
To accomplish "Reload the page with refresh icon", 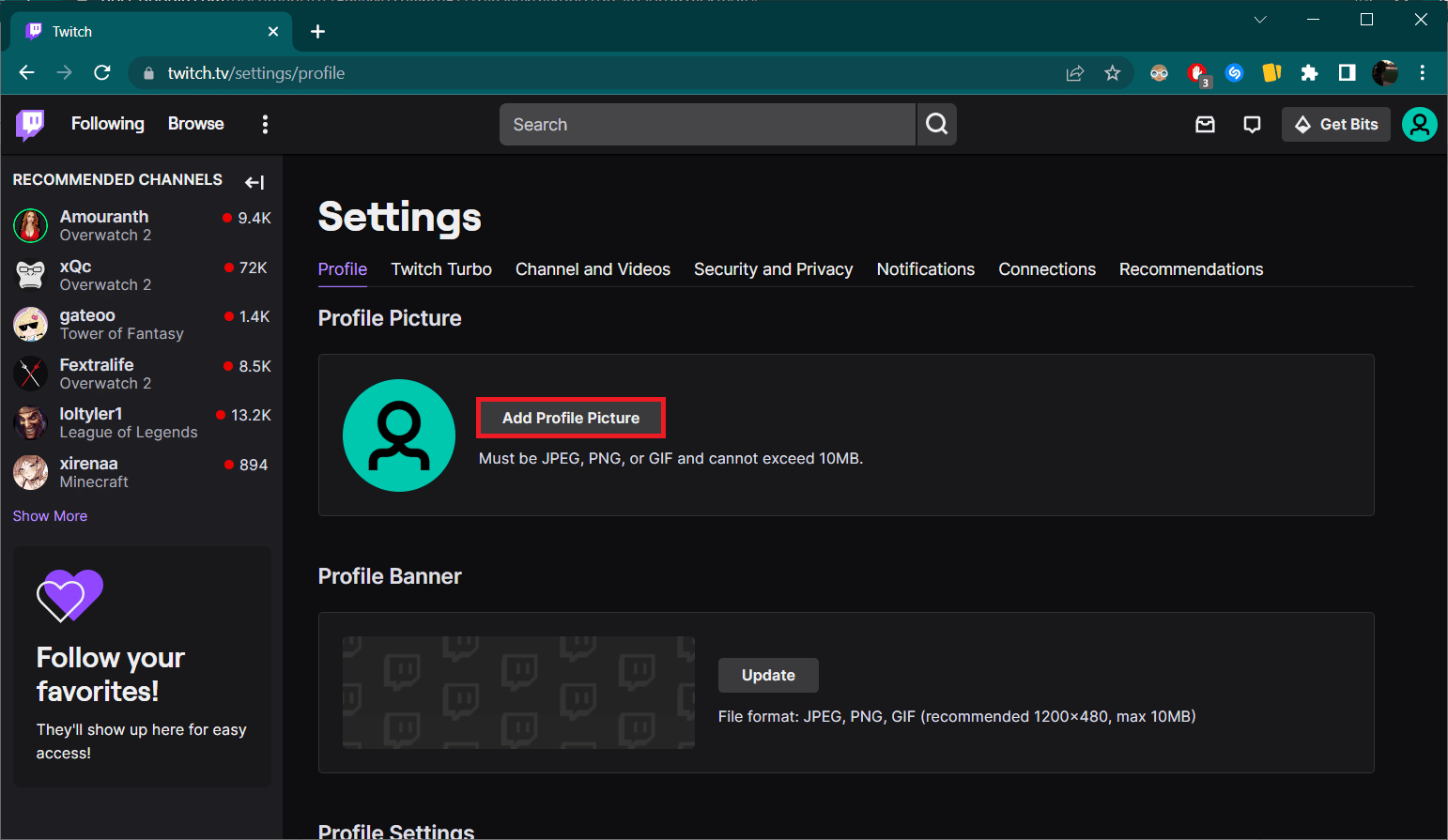I will point(102,72).
